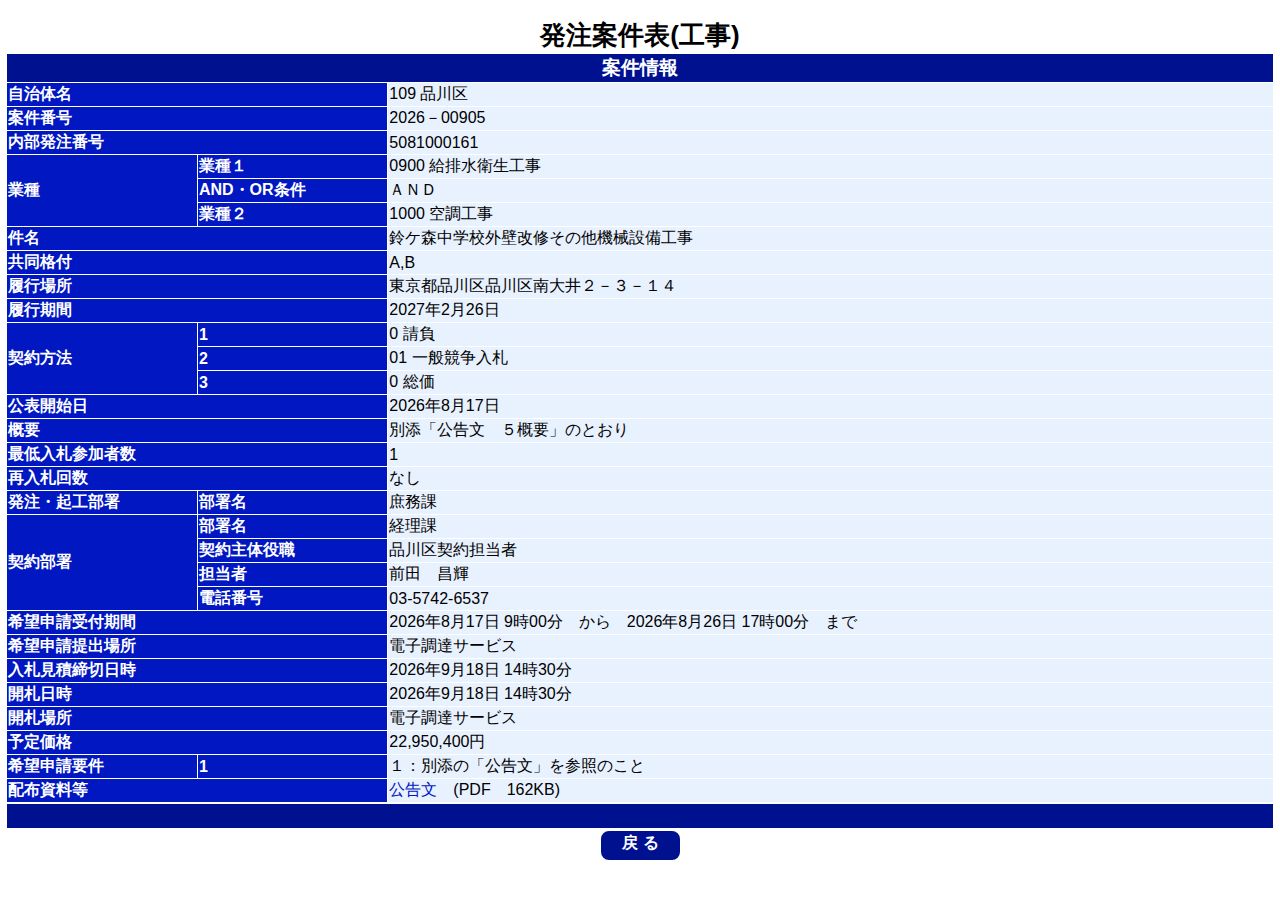Click the 件名 label
The height and width of the screenshot is (900, 1280).
tap(24, 238)
